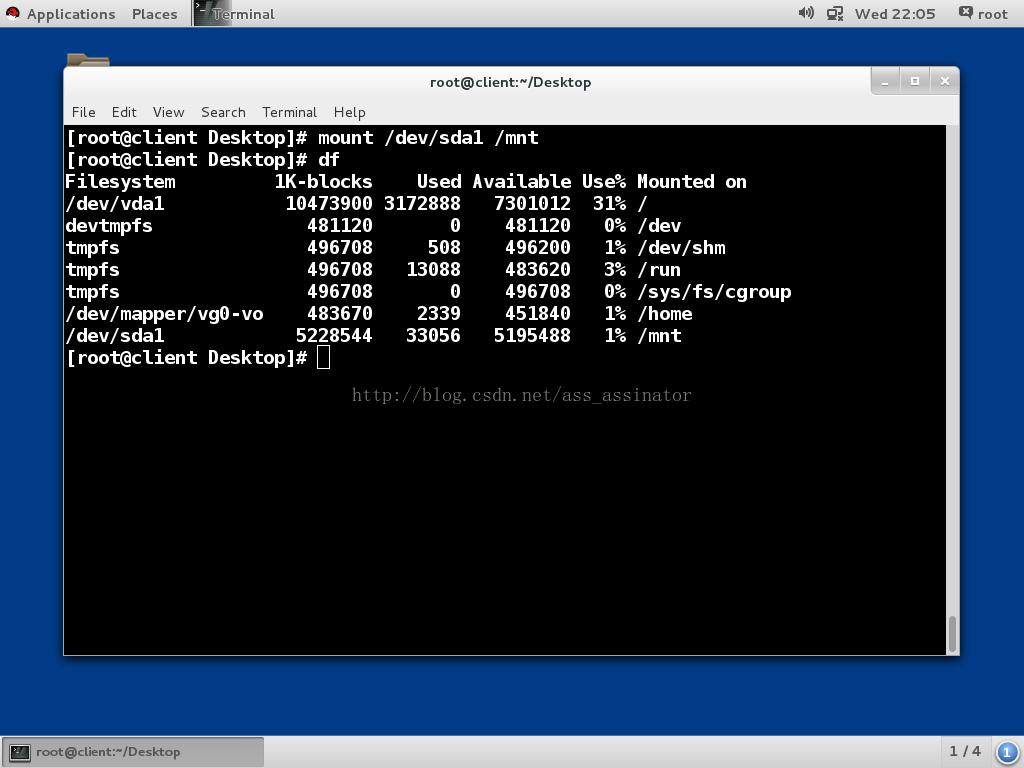The height and width of the screenshot is (768, 1024).
Task: Open the volume speaker icon
Action: point(806,13)
